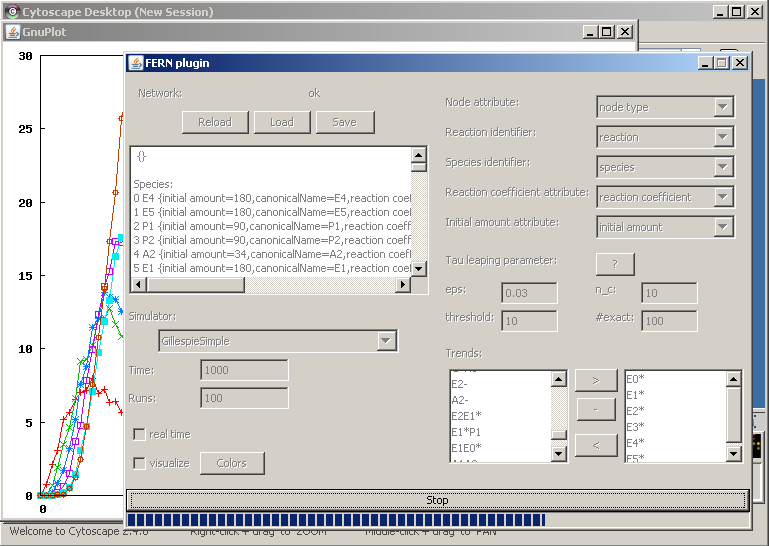Image resolution: width=769 pixels, height=546 pixels.
Task: Click the simulation progress bar
Action: pyautogui.click(x=437, y=520)
